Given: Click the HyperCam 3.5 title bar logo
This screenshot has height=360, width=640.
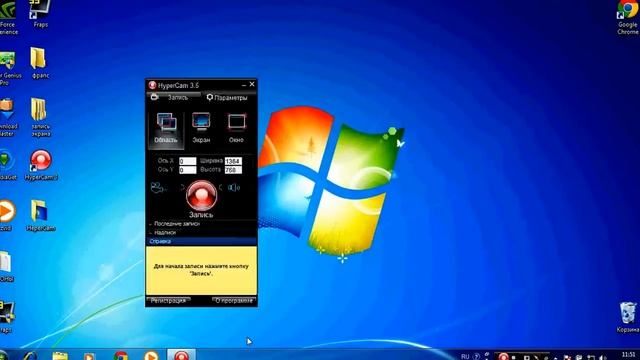Looking at the screenshot, I should (152, 85).
